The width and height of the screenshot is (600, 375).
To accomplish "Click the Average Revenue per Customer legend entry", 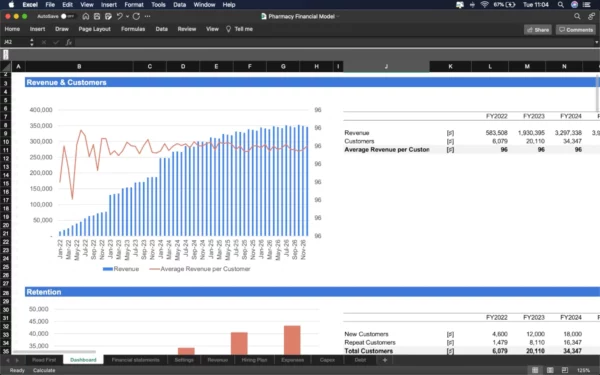I will (200, 269).
